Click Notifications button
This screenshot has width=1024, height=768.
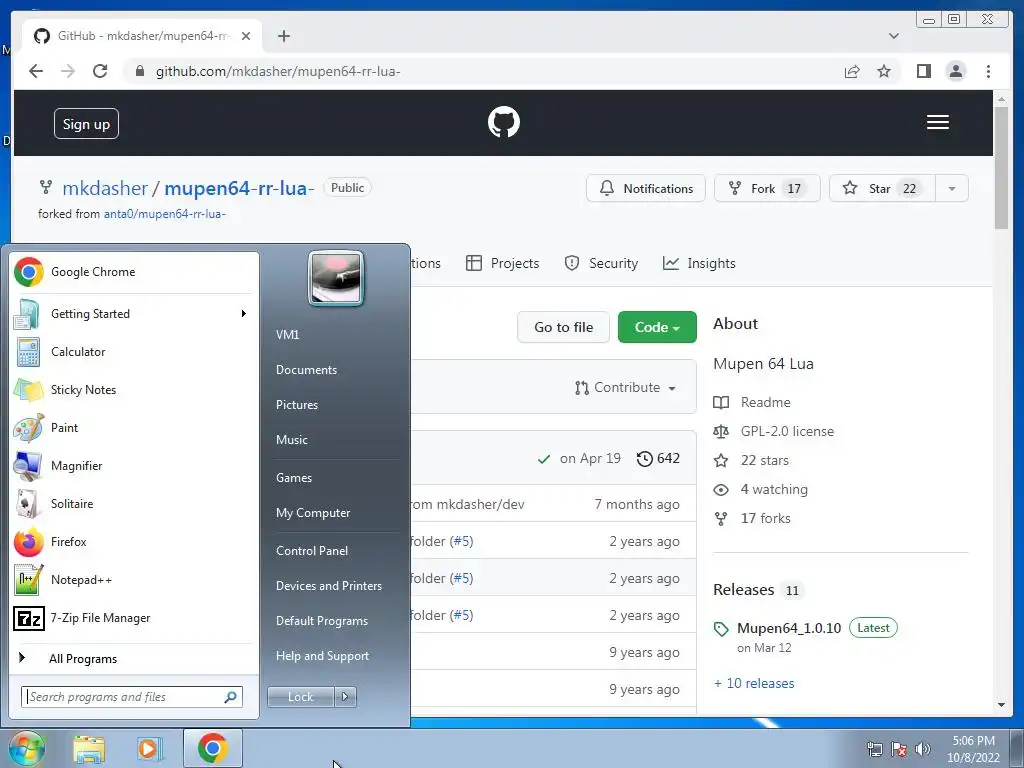point(646,188)
